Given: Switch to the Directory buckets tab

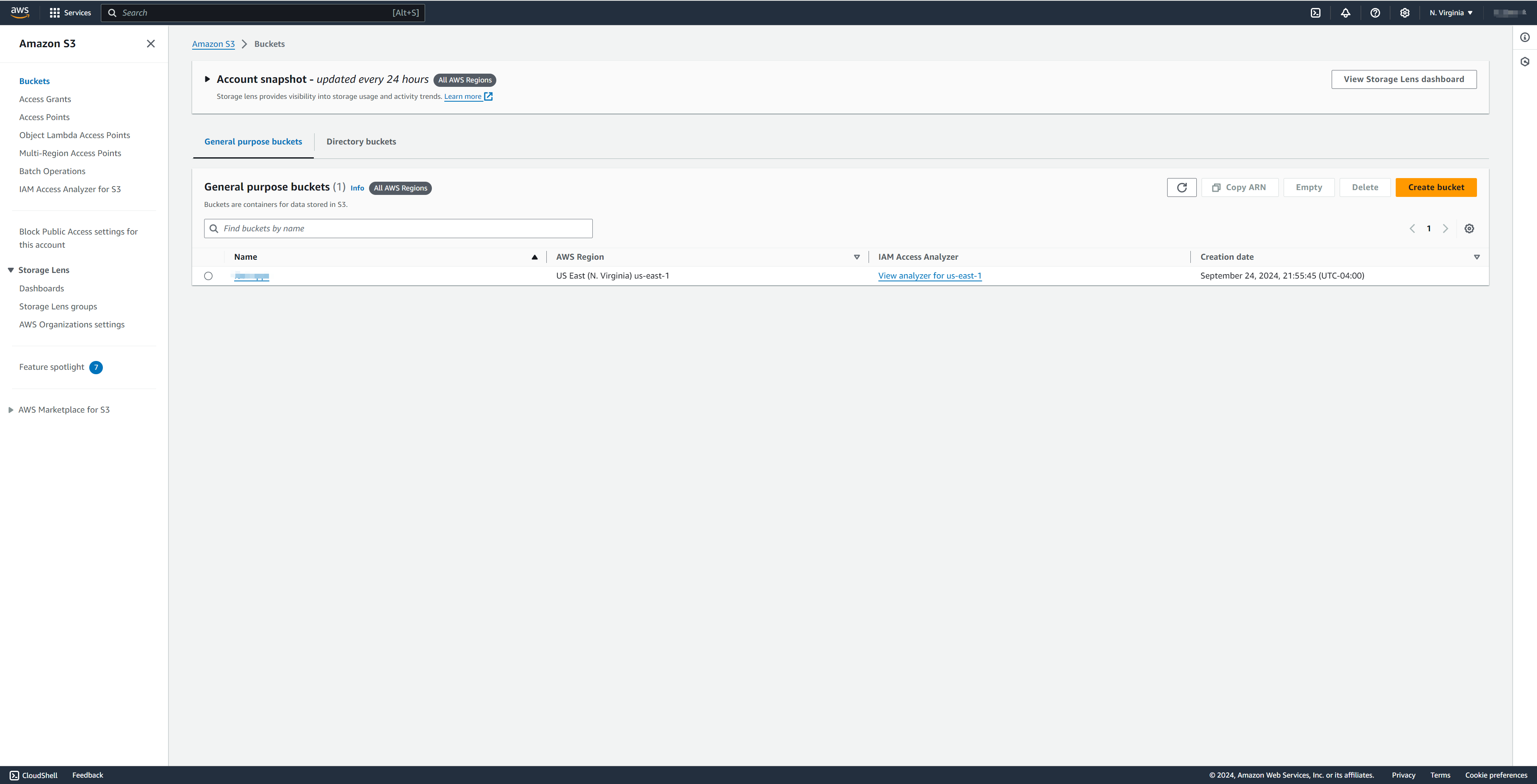Looking at the screenshot, I should tap(361, 141).
